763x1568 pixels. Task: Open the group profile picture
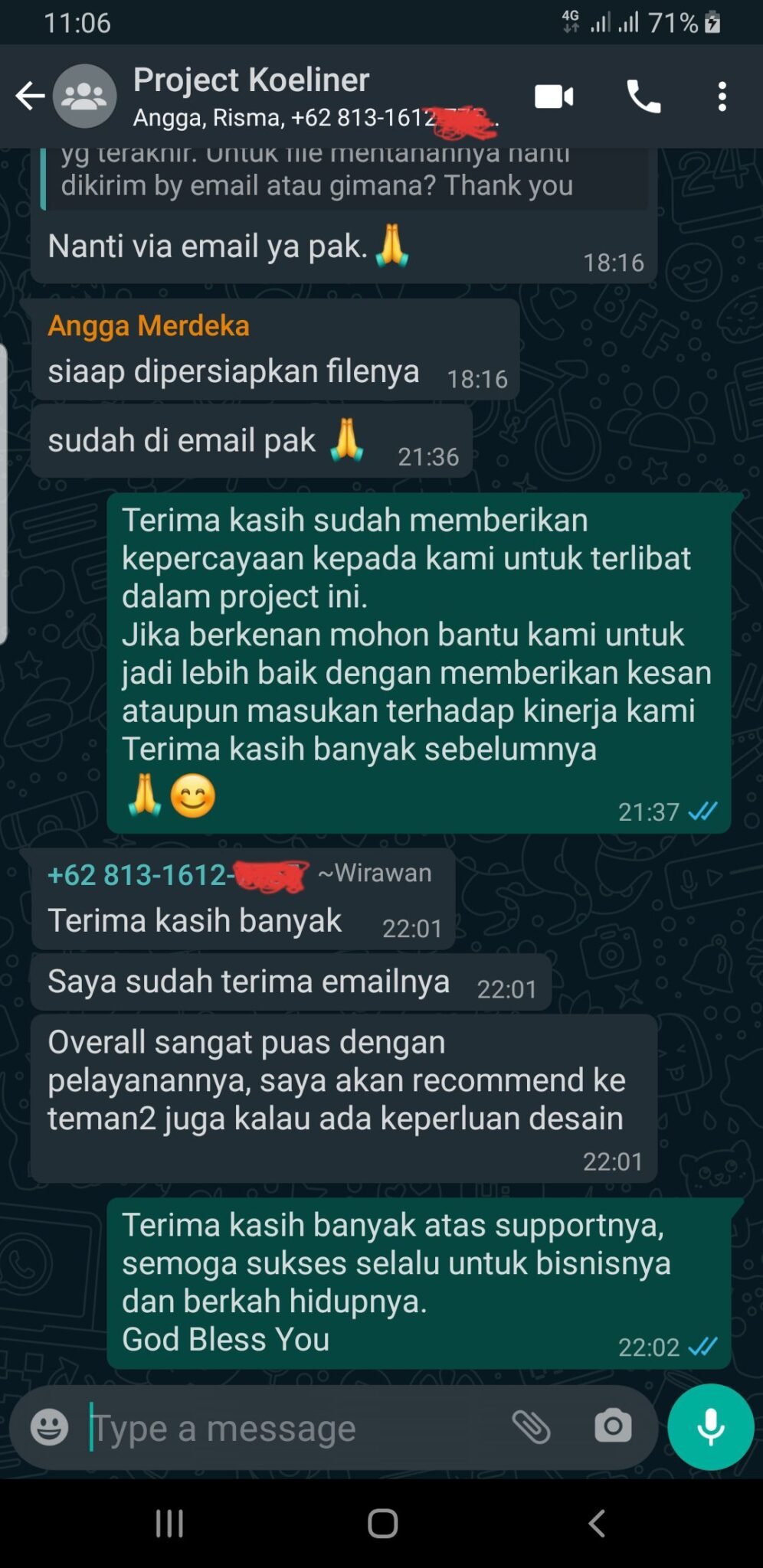pyautogui.click(x=84, y=96)
